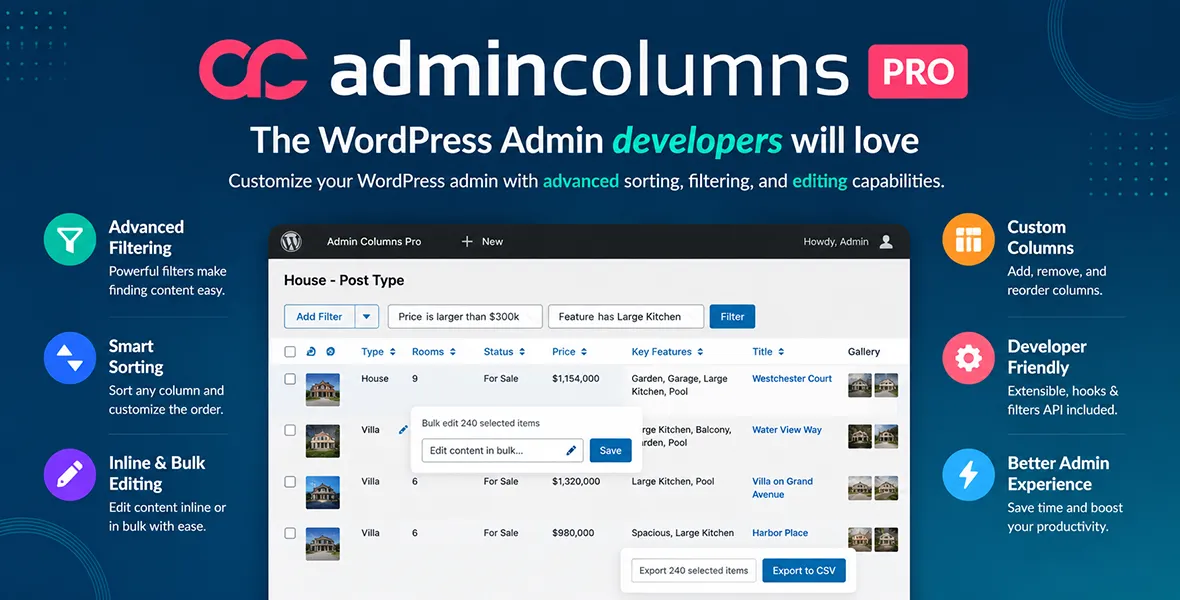The image size is (1180, 600).
Task: Open the Villa on Grand Avenue link
Action: pyautogui.click(x=783, y=488)
